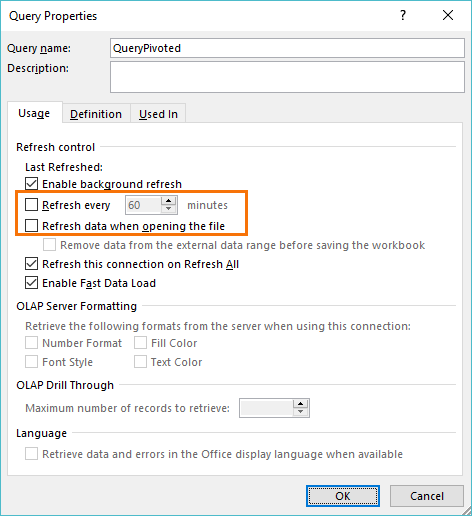Uncheck Enable background refresh

31,184
